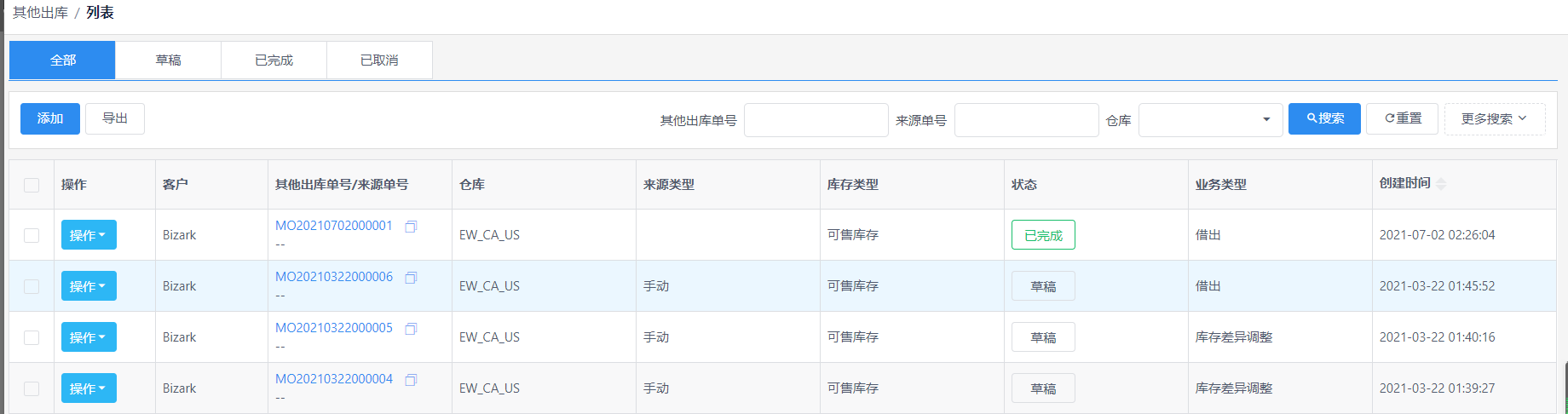Open the 仓库 dropdown selector
The width and height of the screenshot is (1568, 414).
click(x=1210, y=120)
